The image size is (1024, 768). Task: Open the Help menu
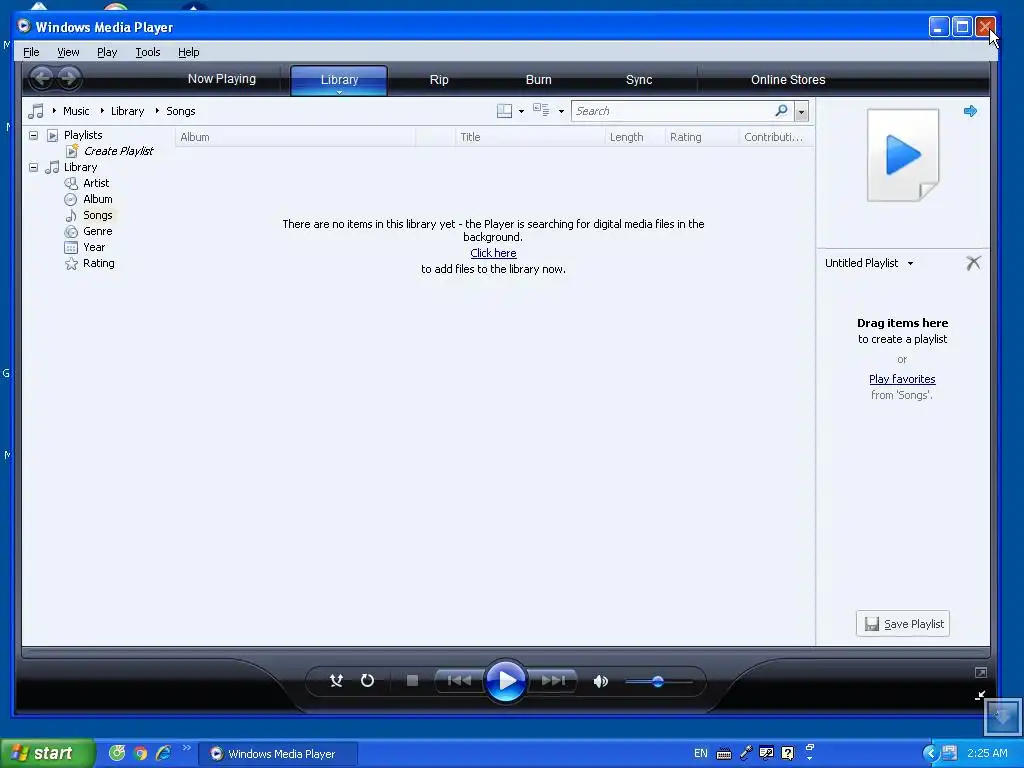[x=189, y=52]
